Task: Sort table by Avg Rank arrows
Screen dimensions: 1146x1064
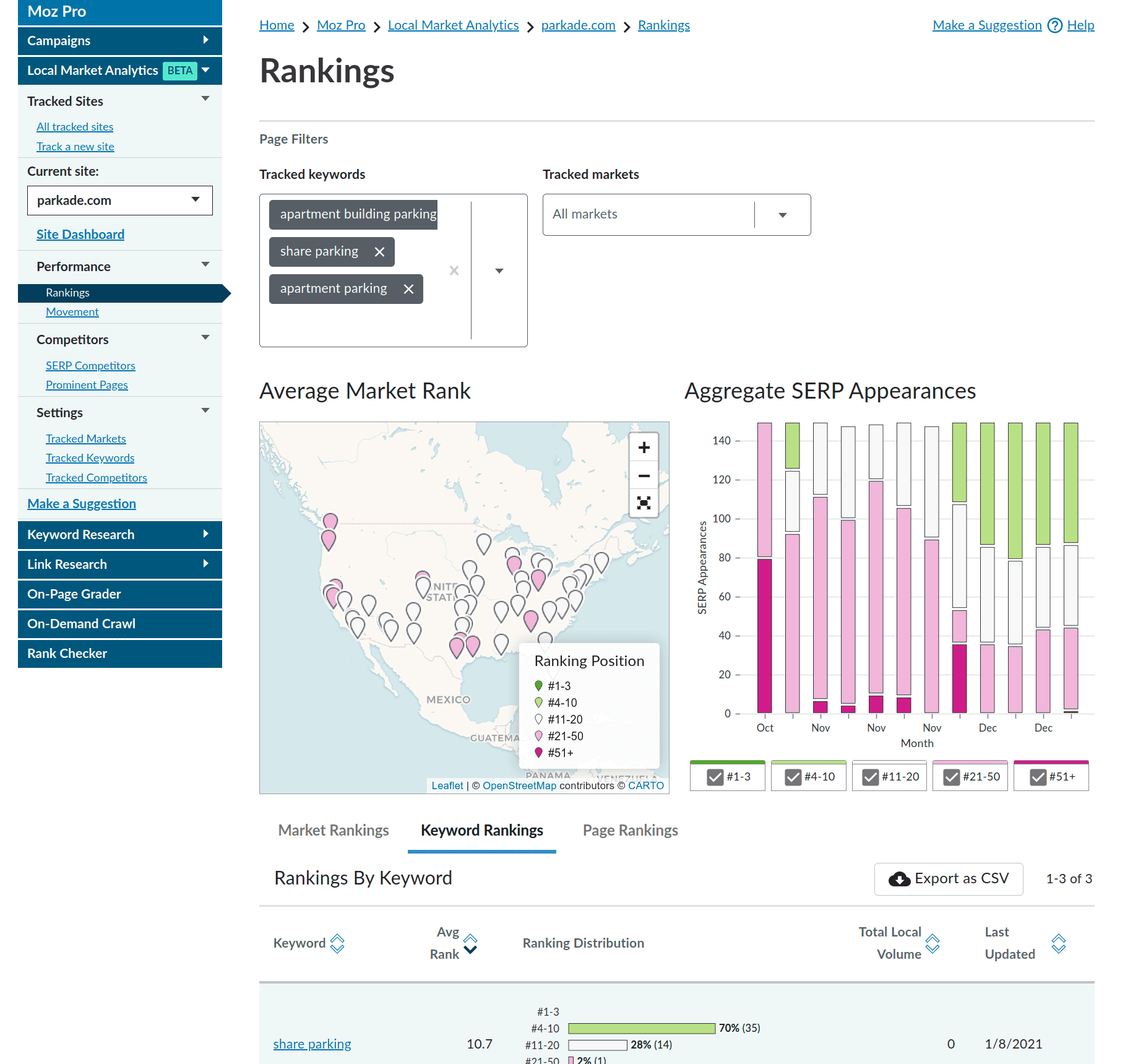Action: (470, 943)
